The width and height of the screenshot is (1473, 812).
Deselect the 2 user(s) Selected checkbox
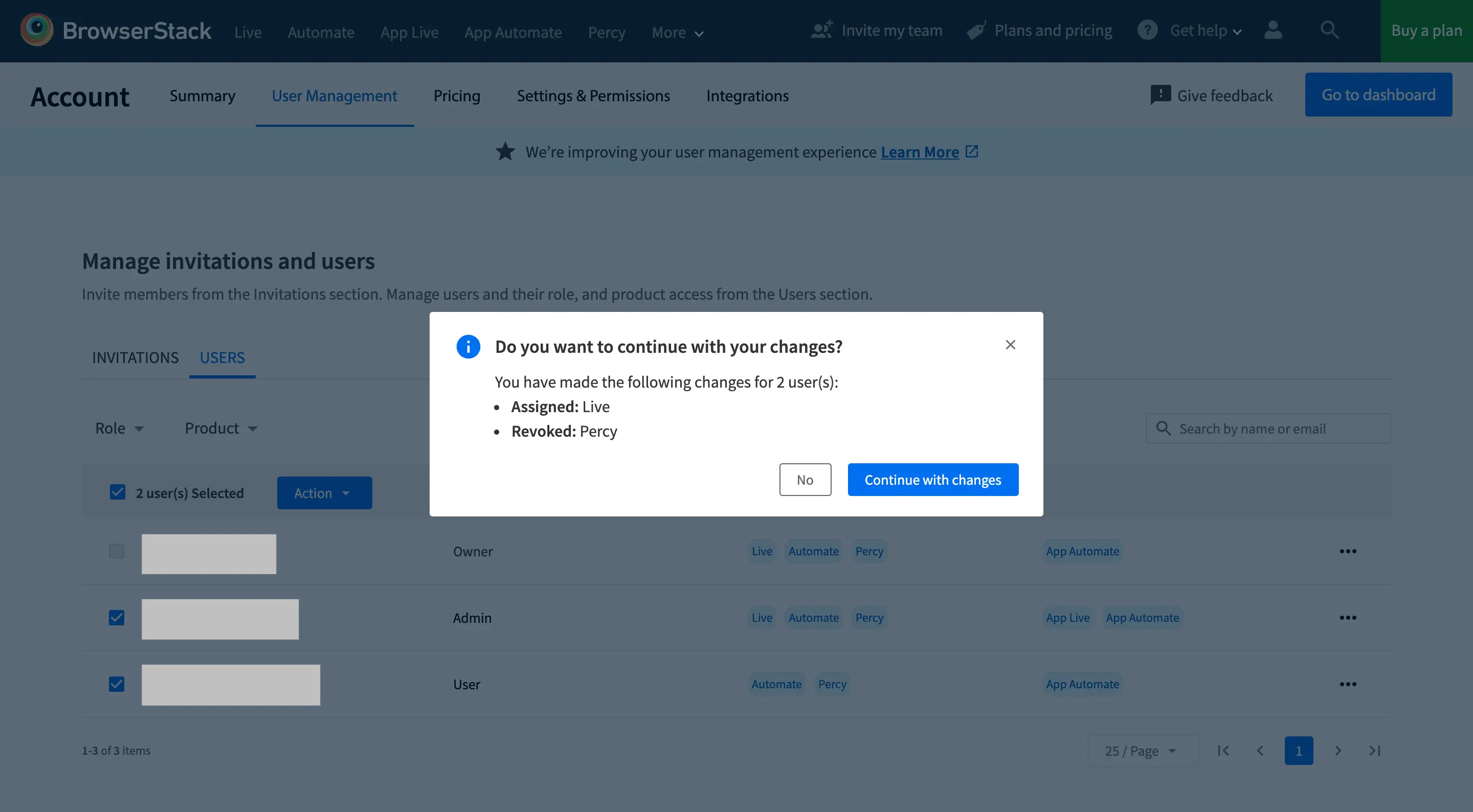(117, 491)
